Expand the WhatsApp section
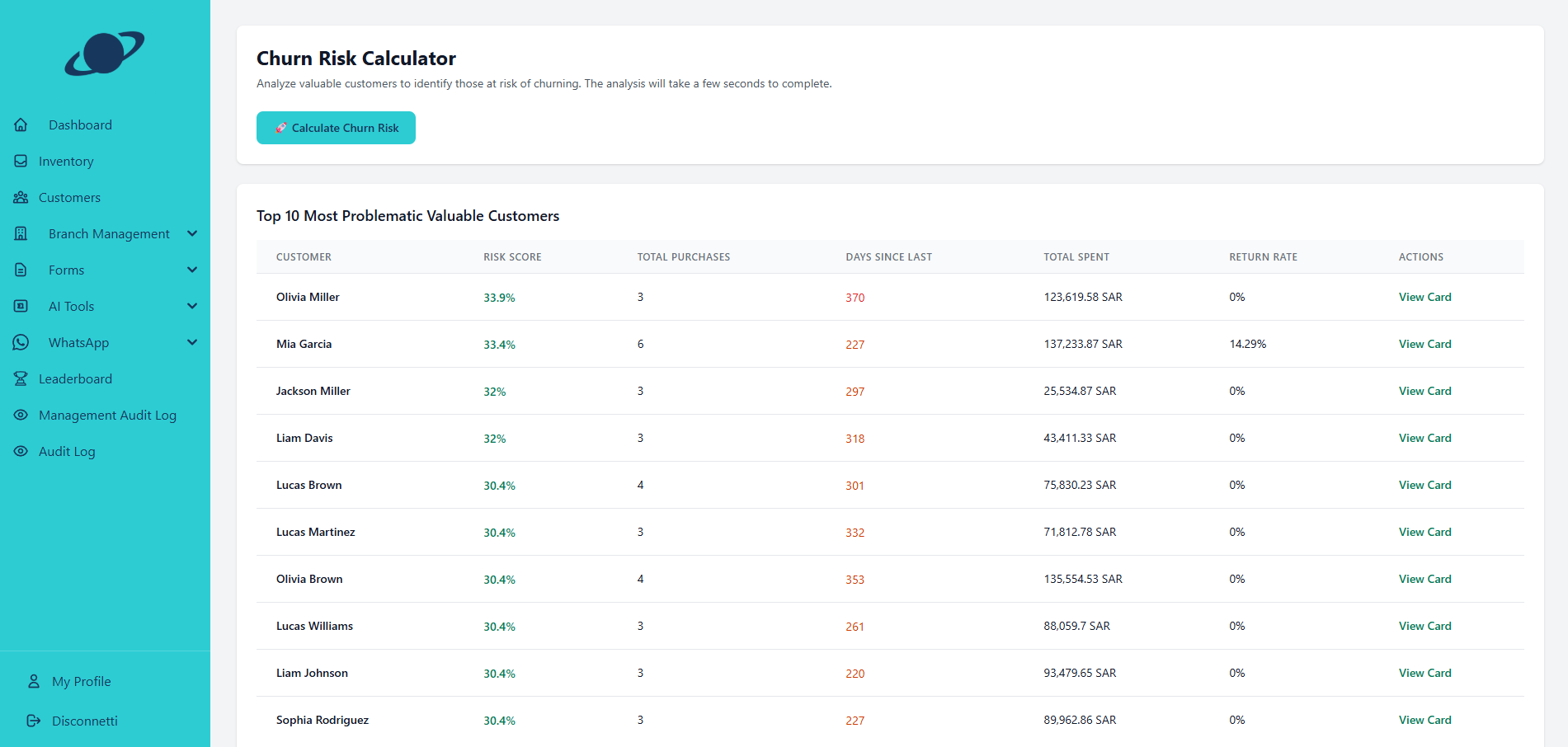This screenshot has width=1568, height=747. click(x=192, y=342)
